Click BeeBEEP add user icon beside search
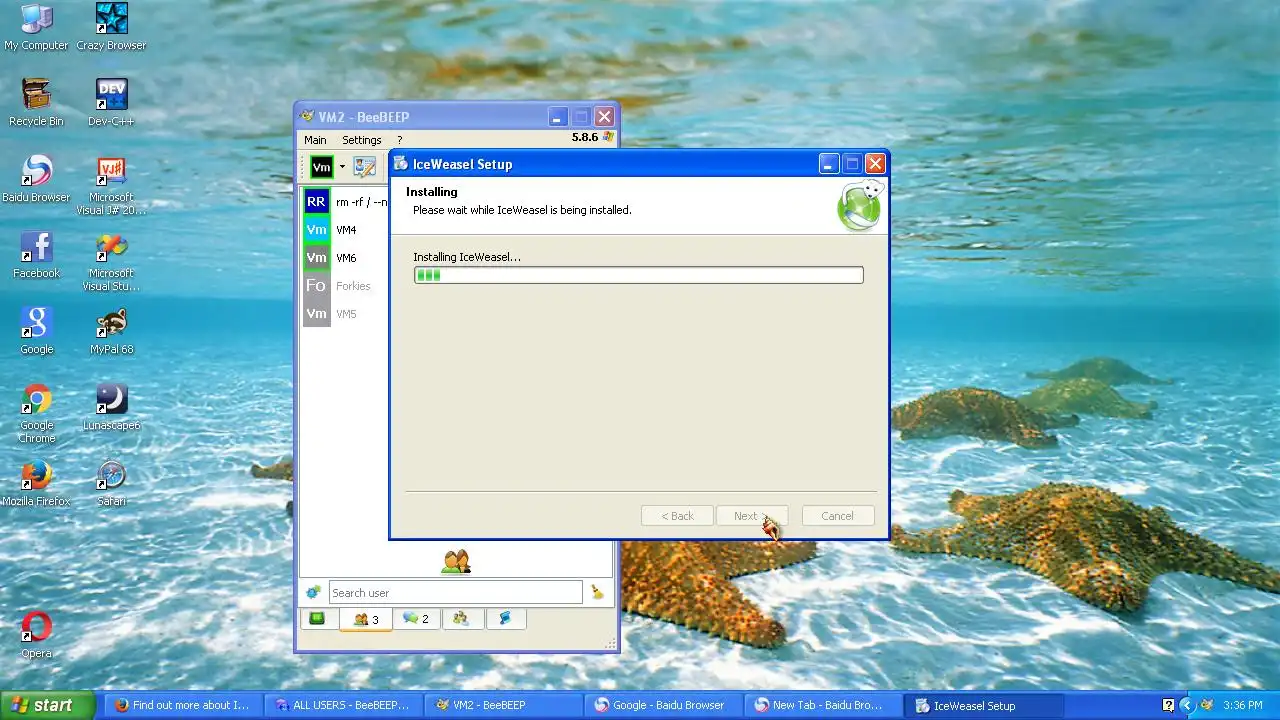Image resolution: width=1280 pixels, height=720 pixels. pos(314,592)
